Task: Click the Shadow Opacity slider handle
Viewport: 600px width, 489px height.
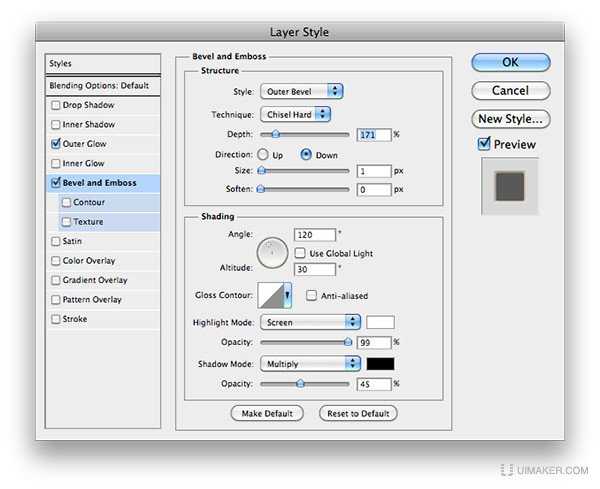Action: click(300, 383)
